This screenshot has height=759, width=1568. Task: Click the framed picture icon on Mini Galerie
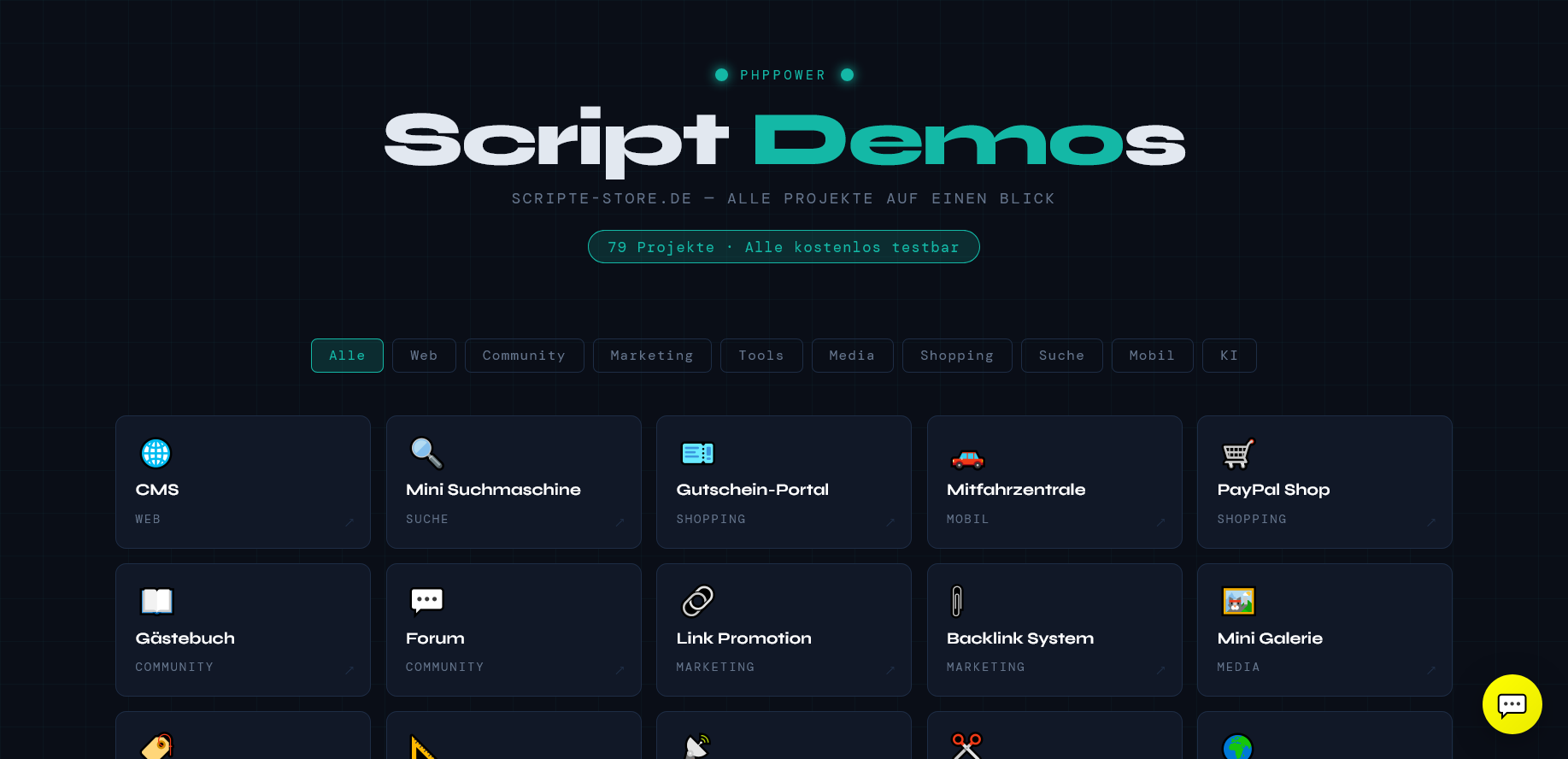pos(1238,601)
